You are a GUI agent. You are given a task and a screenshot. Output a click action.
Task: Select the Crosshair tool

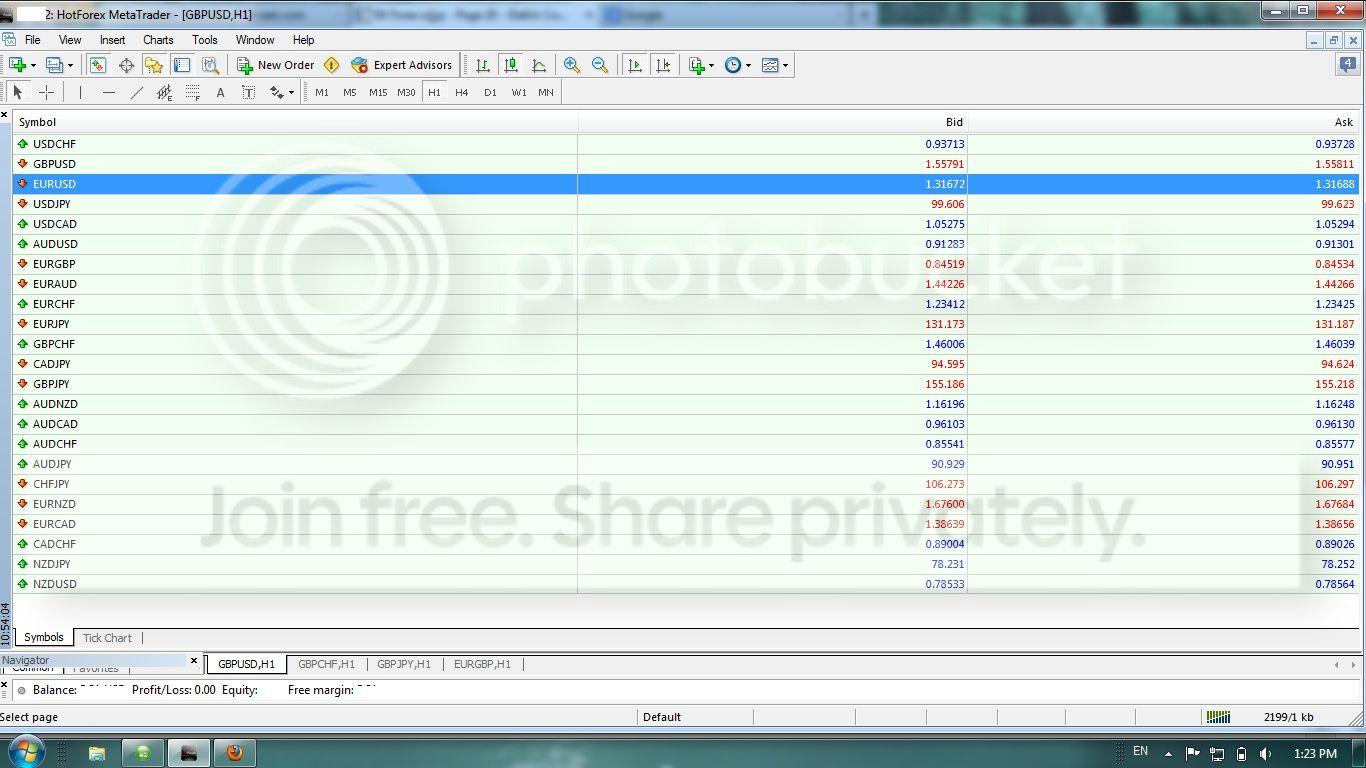click(46, 92)
